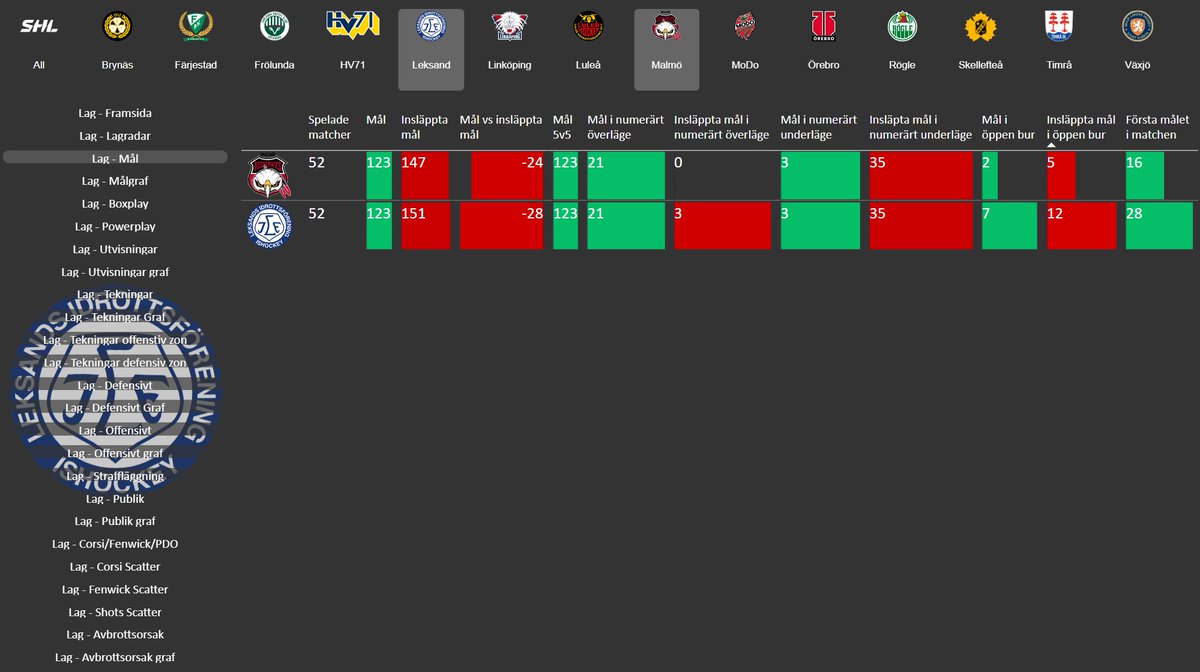
Task: Navigate to Lag - Defensivt Graf
Action: (115, 408)
